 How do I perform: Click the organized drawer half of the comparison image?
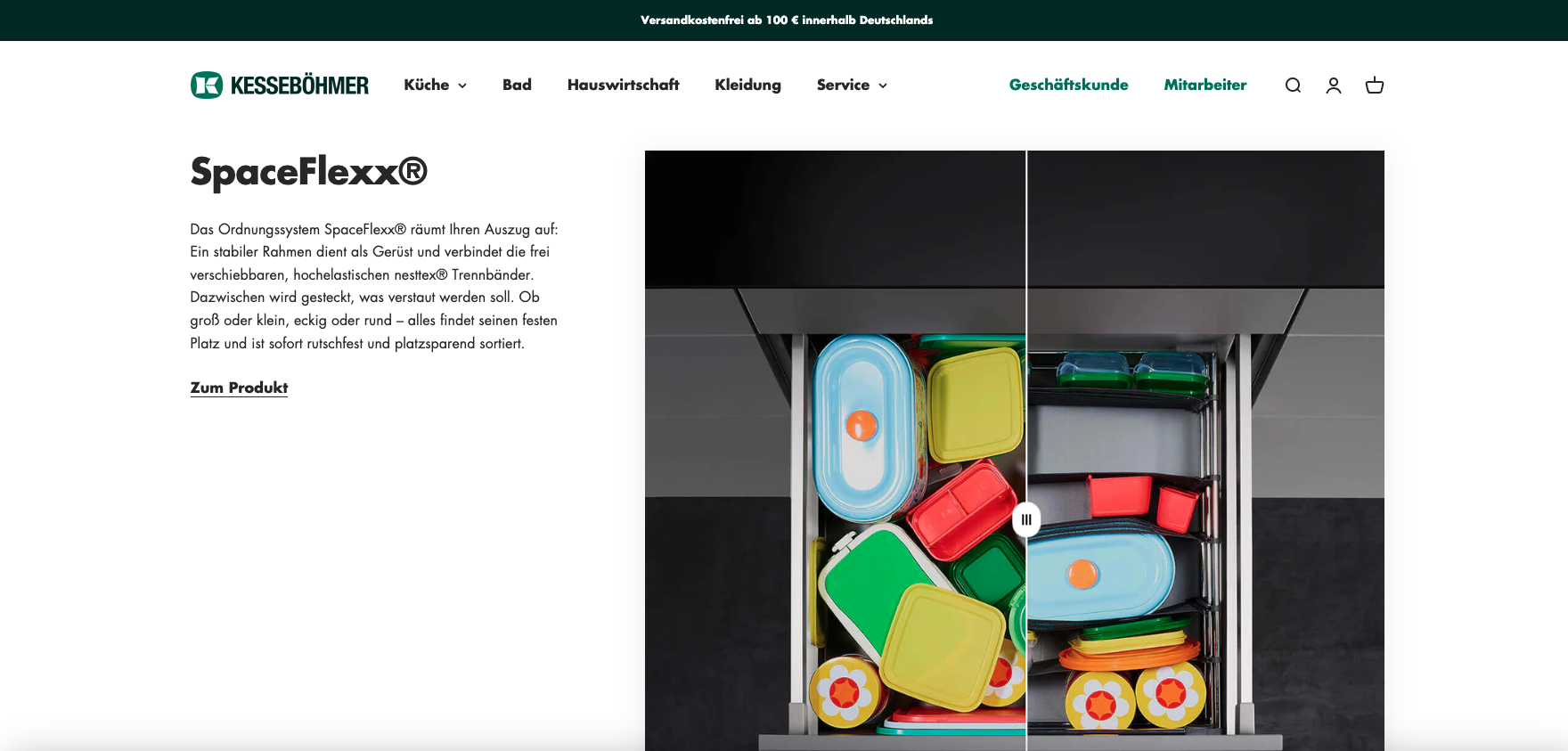click(1206, 451)
